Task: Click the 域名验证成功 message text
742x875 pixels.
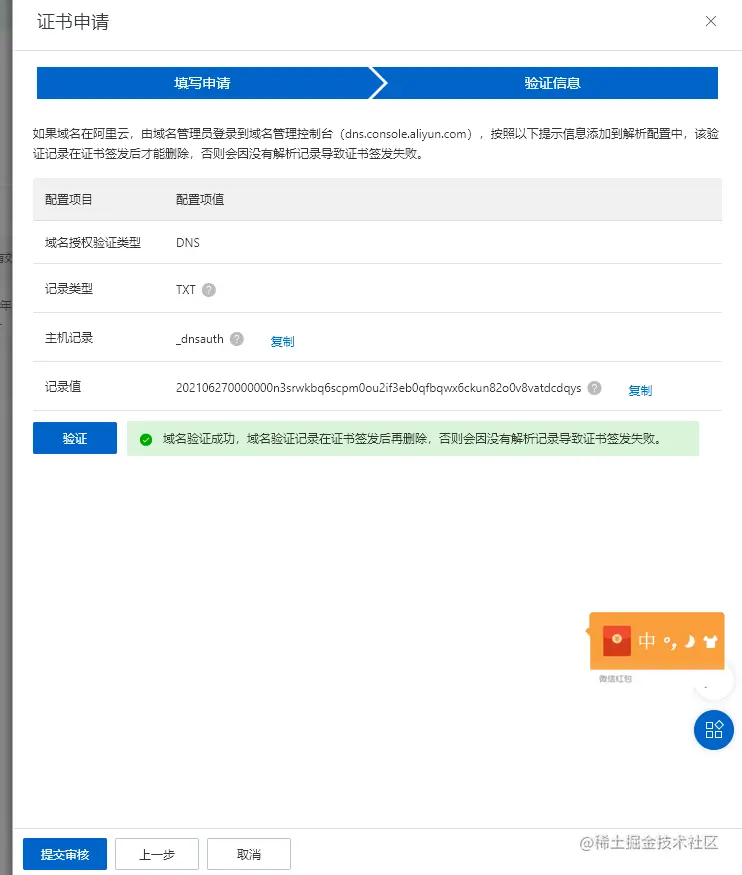Action: tap(412, 439)
